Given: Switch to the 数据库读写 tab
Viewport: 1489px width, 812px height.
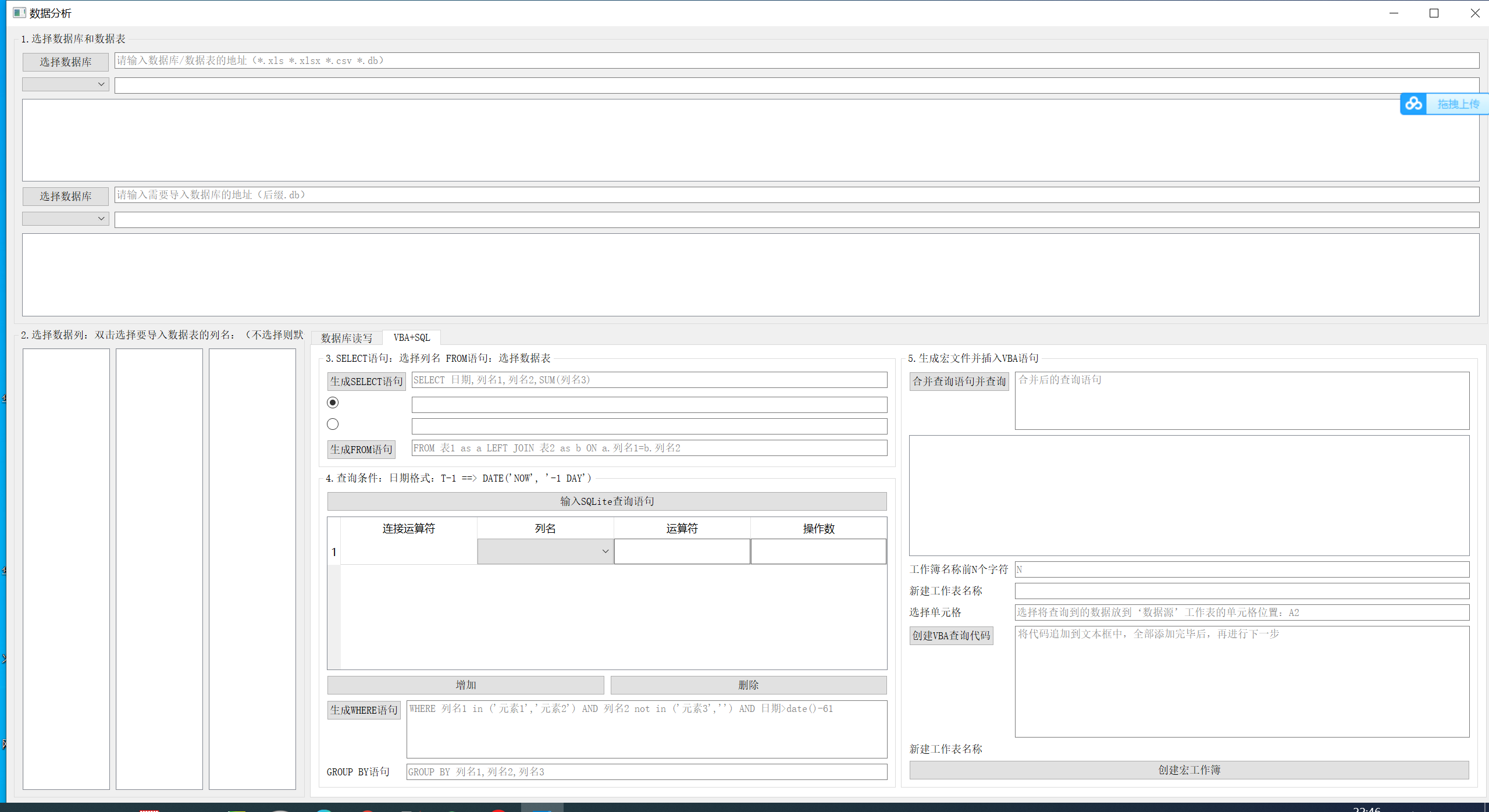Looking at the screenshot, I should (x=347, y=338).
